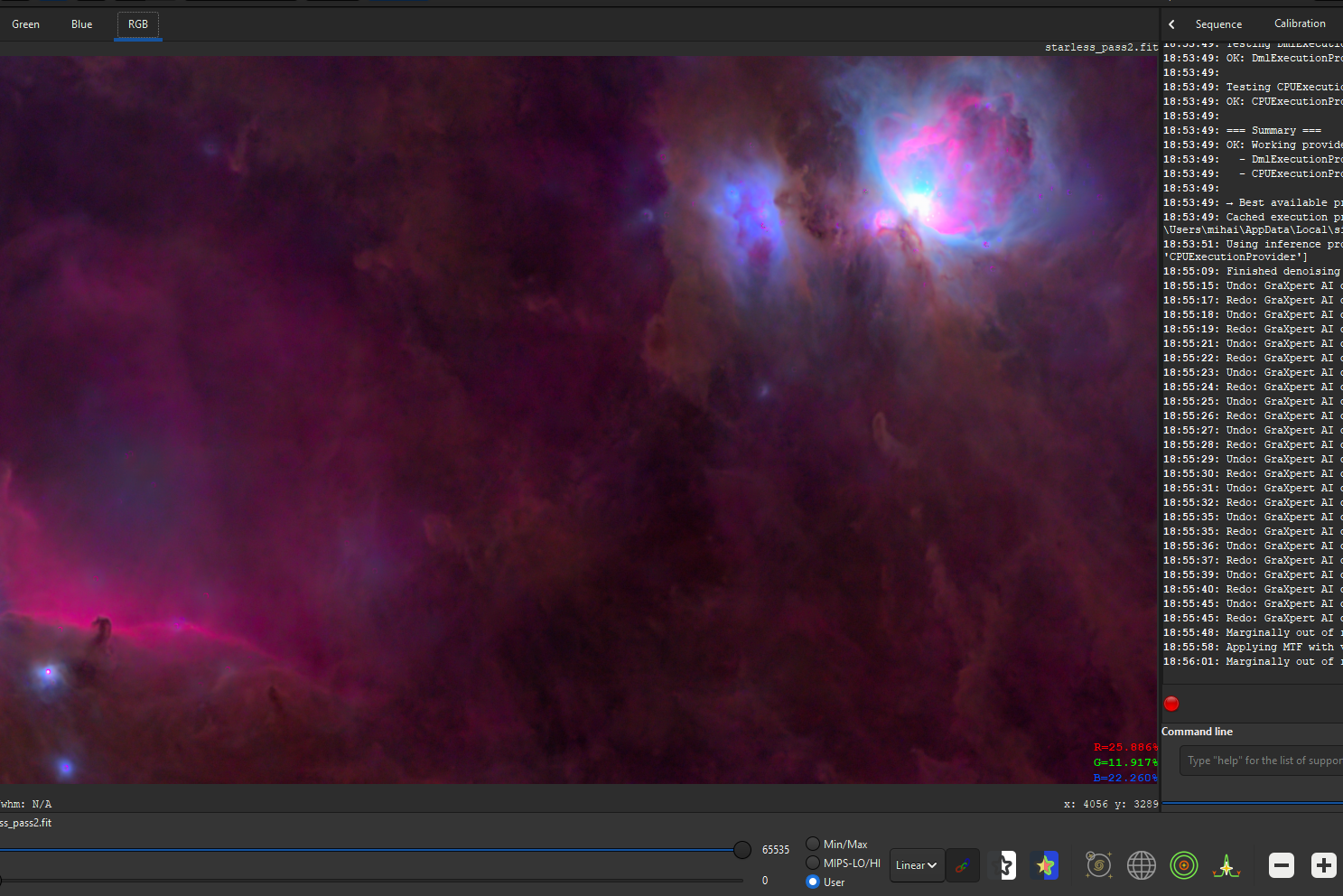The height and width of the screenshot is (896, 1343).
Task: Switch to the Blue channel tab
Action: coord(82,24)
